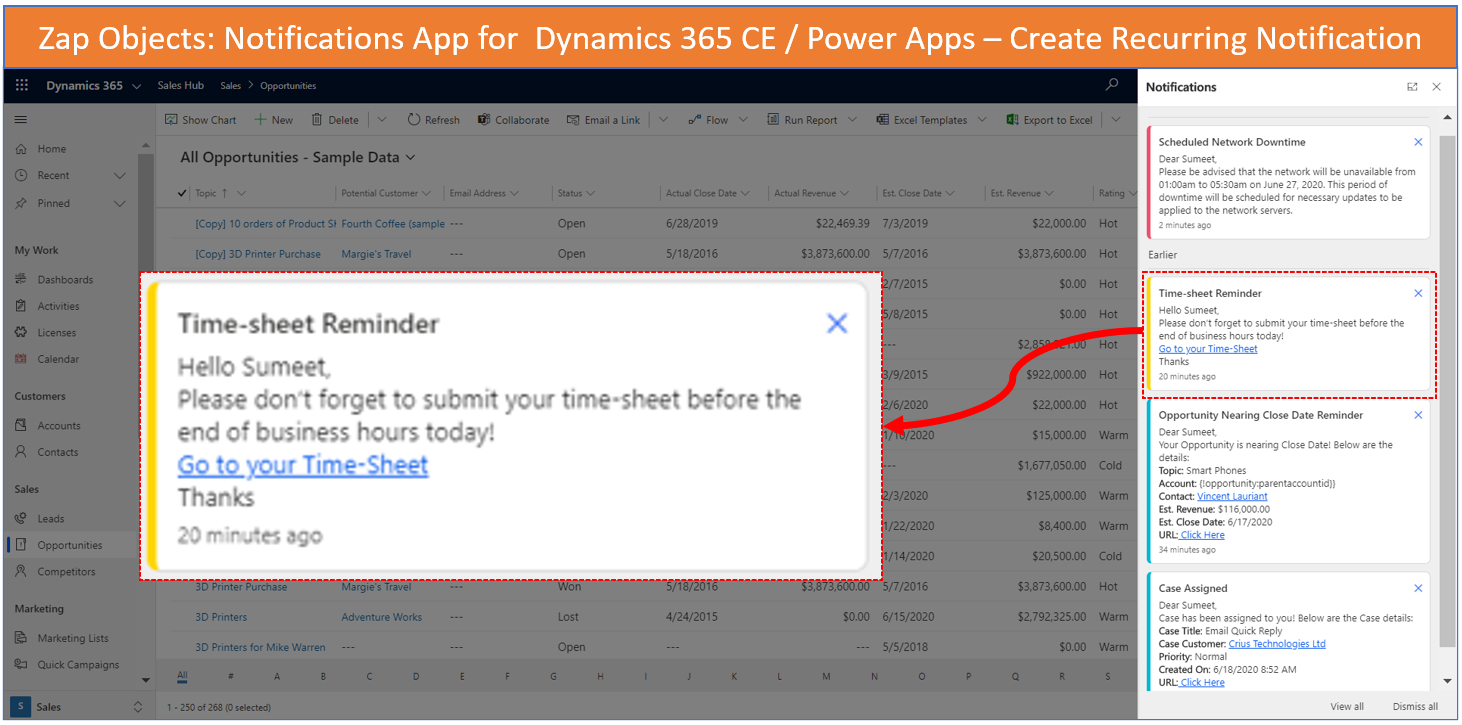1462x725 pixels.
Task: Click Excel Templates command
Action: (x=922, y=120)
